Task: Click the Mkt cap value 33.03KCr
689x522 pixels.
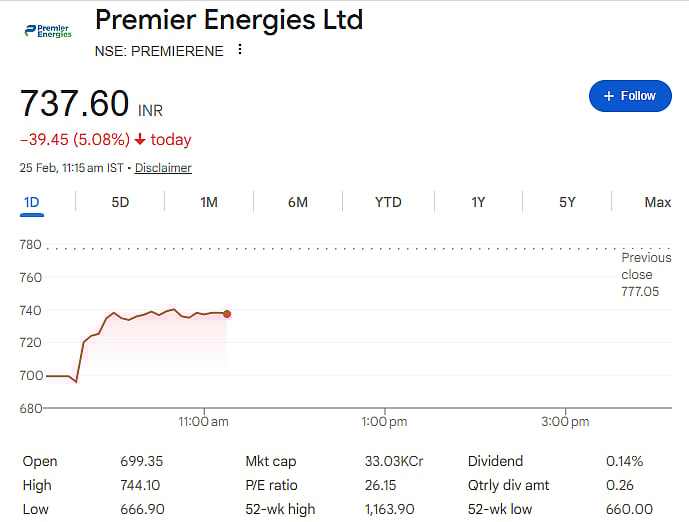Action: pos(394,461)
